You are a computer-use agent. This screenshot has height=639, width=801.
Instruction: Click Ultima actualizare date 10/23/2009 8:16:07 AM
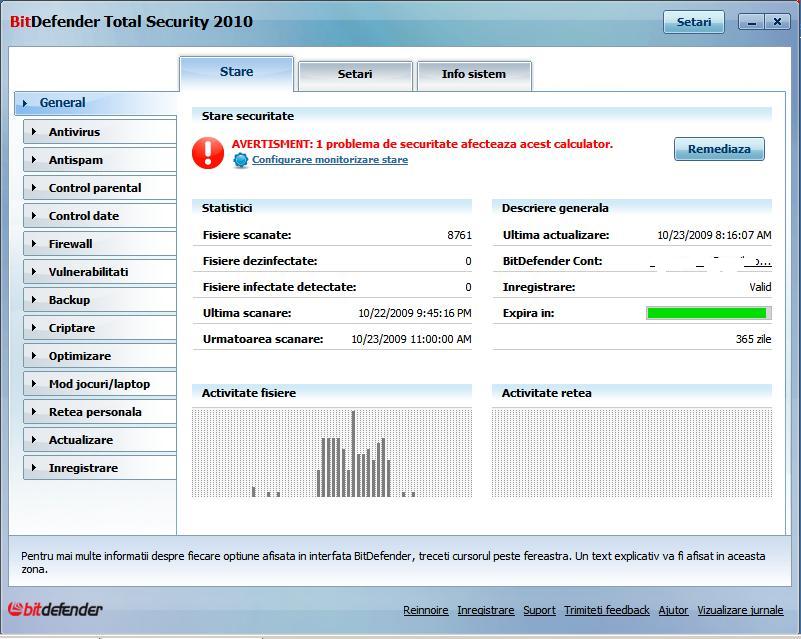point(714,235)
